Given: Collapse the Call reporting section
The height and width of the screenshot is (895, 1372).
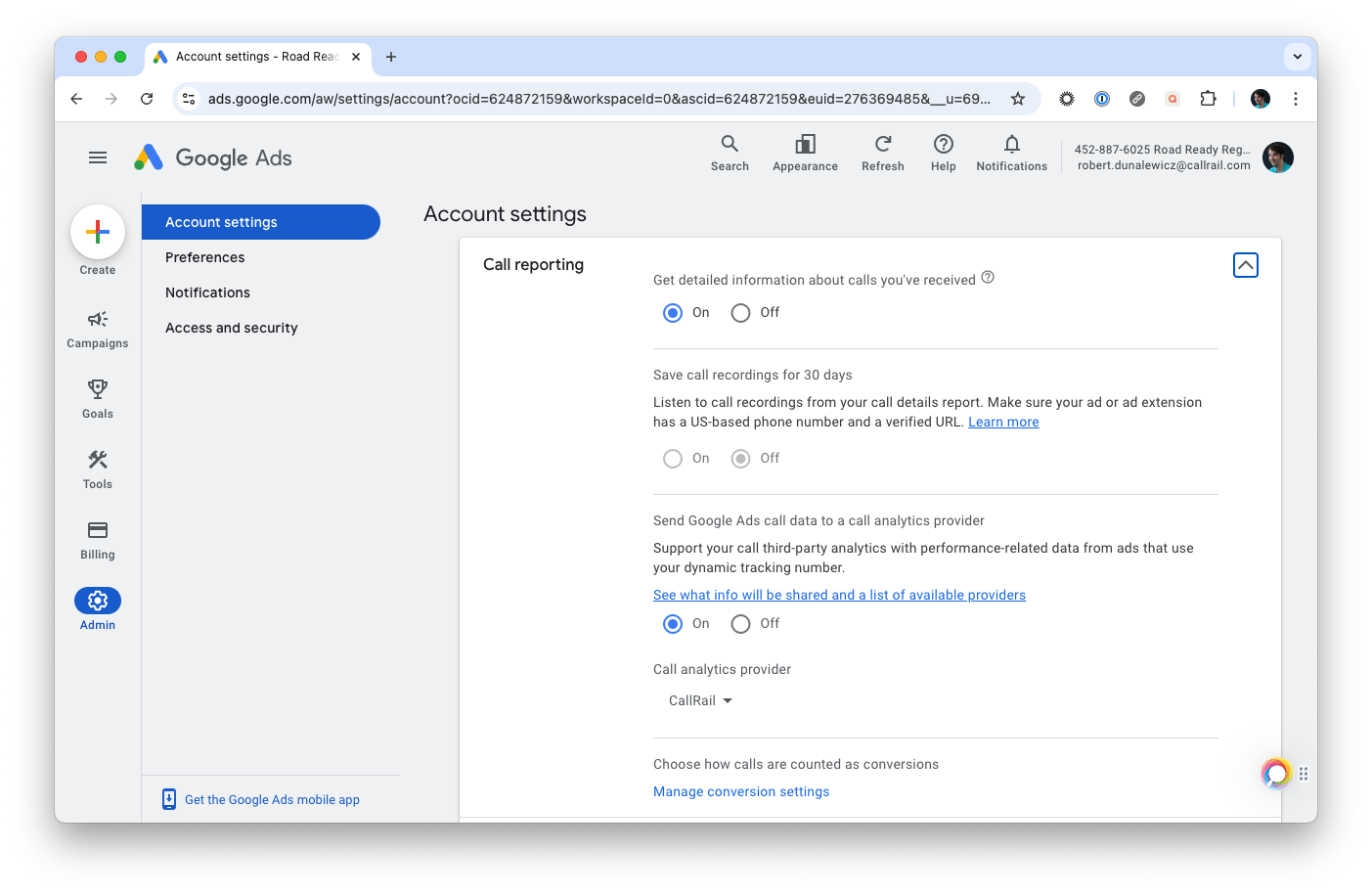Looking at the screenshot, I should point(1245,264).
